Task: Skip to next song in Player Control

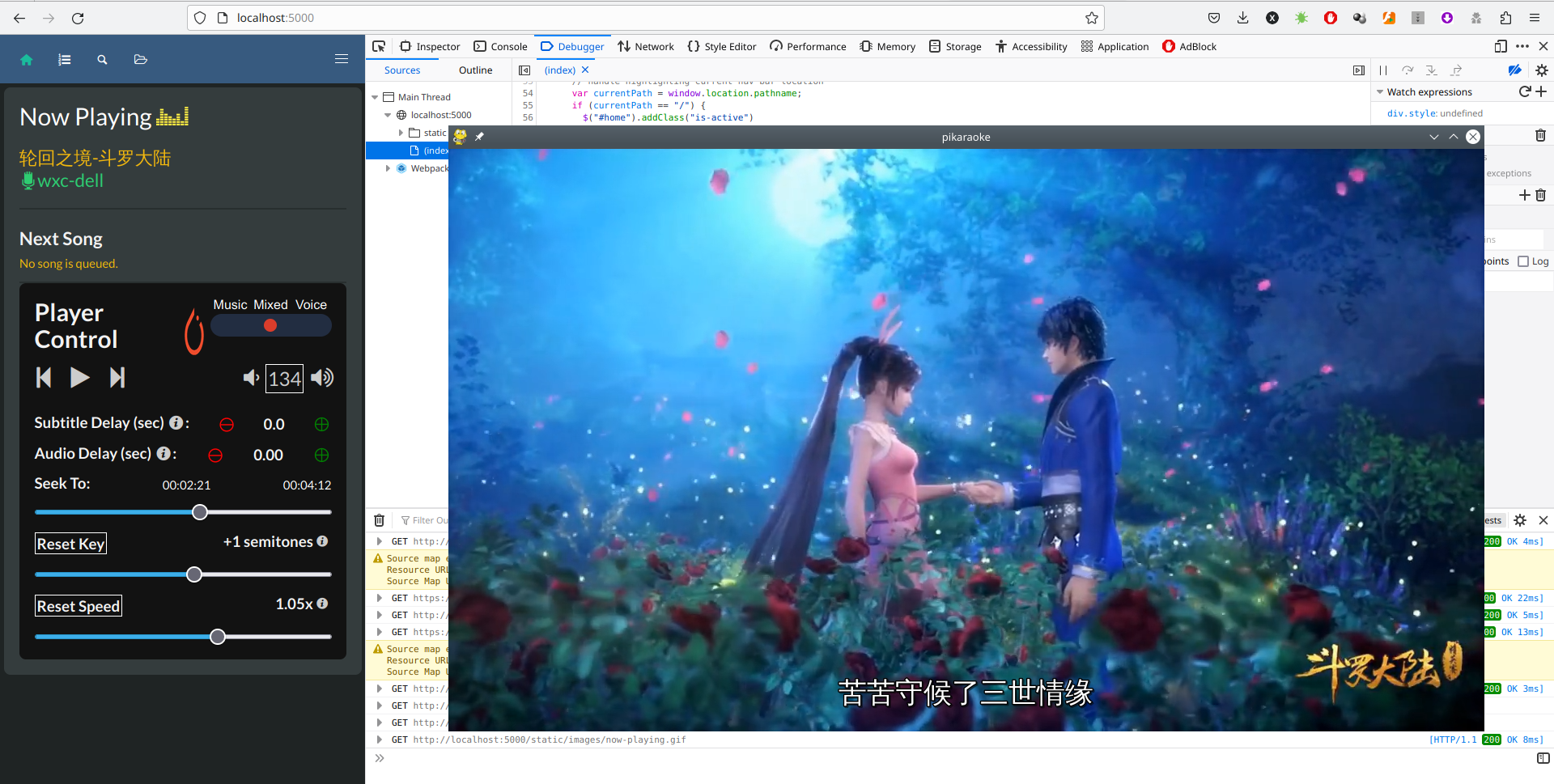Action: [x=117, y=378]
